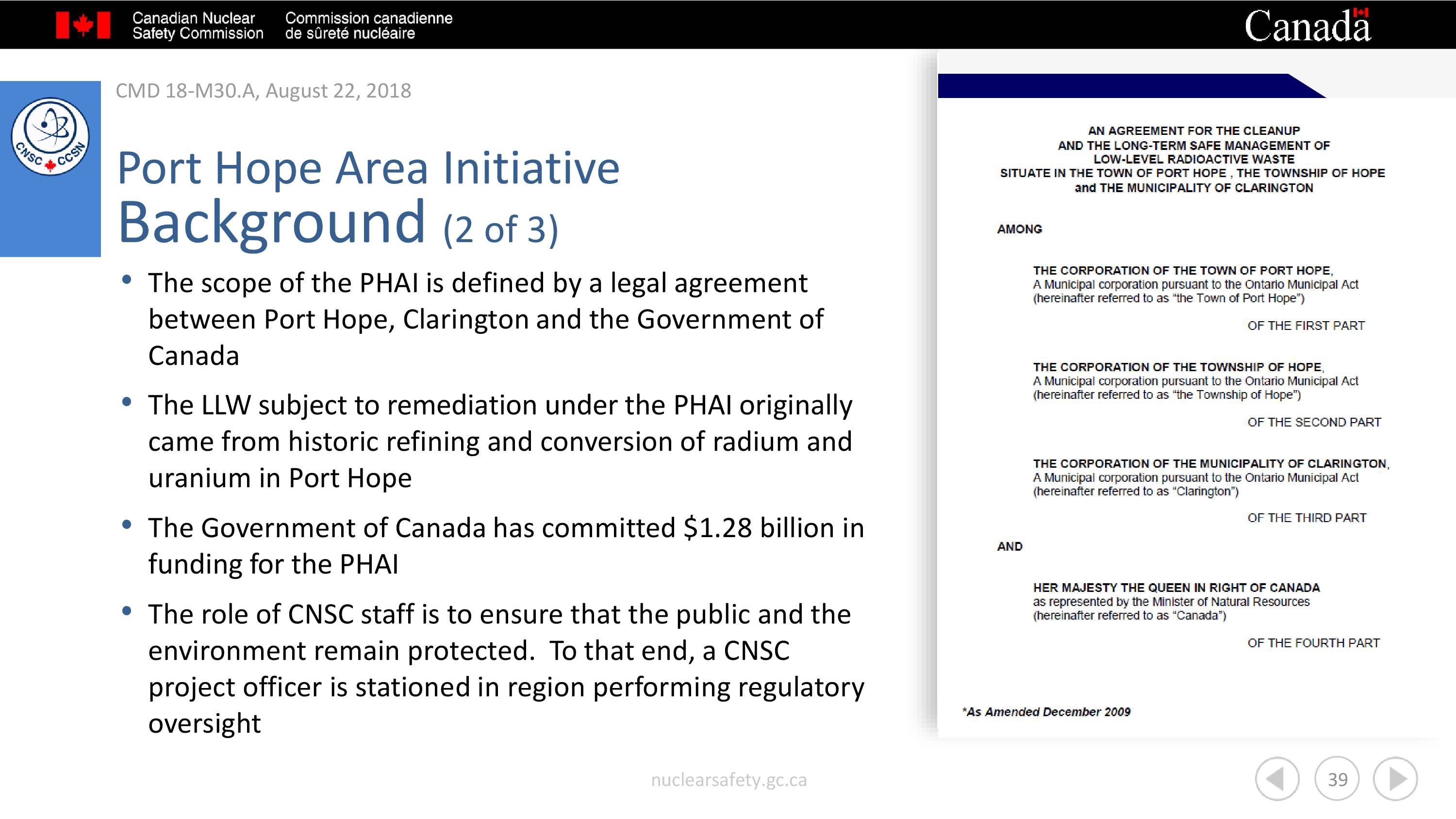Click 'HER MAJESTY THE QUEEN IN RIGHT OF CANADA'
1456x819 pixels.
pyautogui.click(x=1176, y=588)
